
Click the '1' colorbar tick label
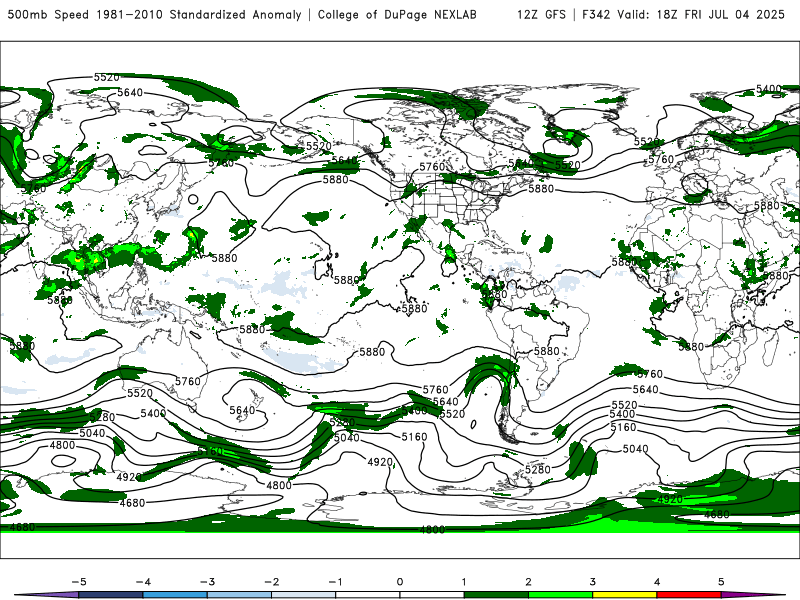coord(464,582)
